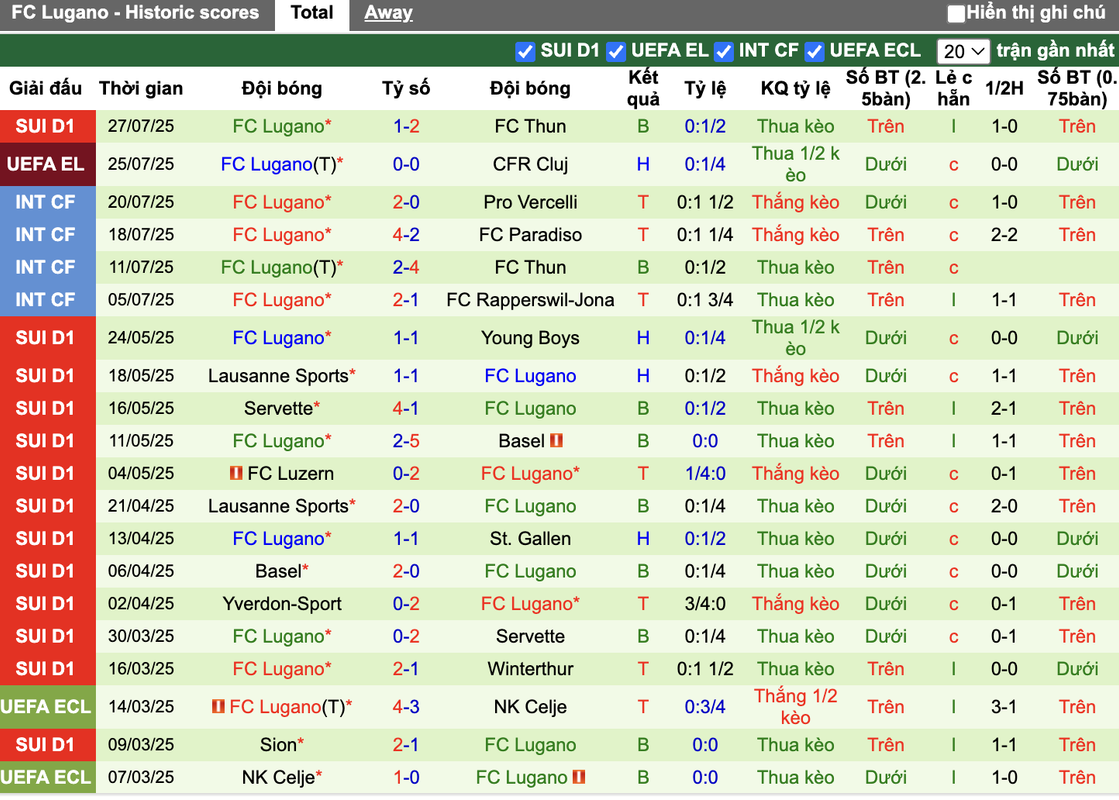
Task: Click the 0-0 score against CFR Cluj
Action: pos(406,164)
